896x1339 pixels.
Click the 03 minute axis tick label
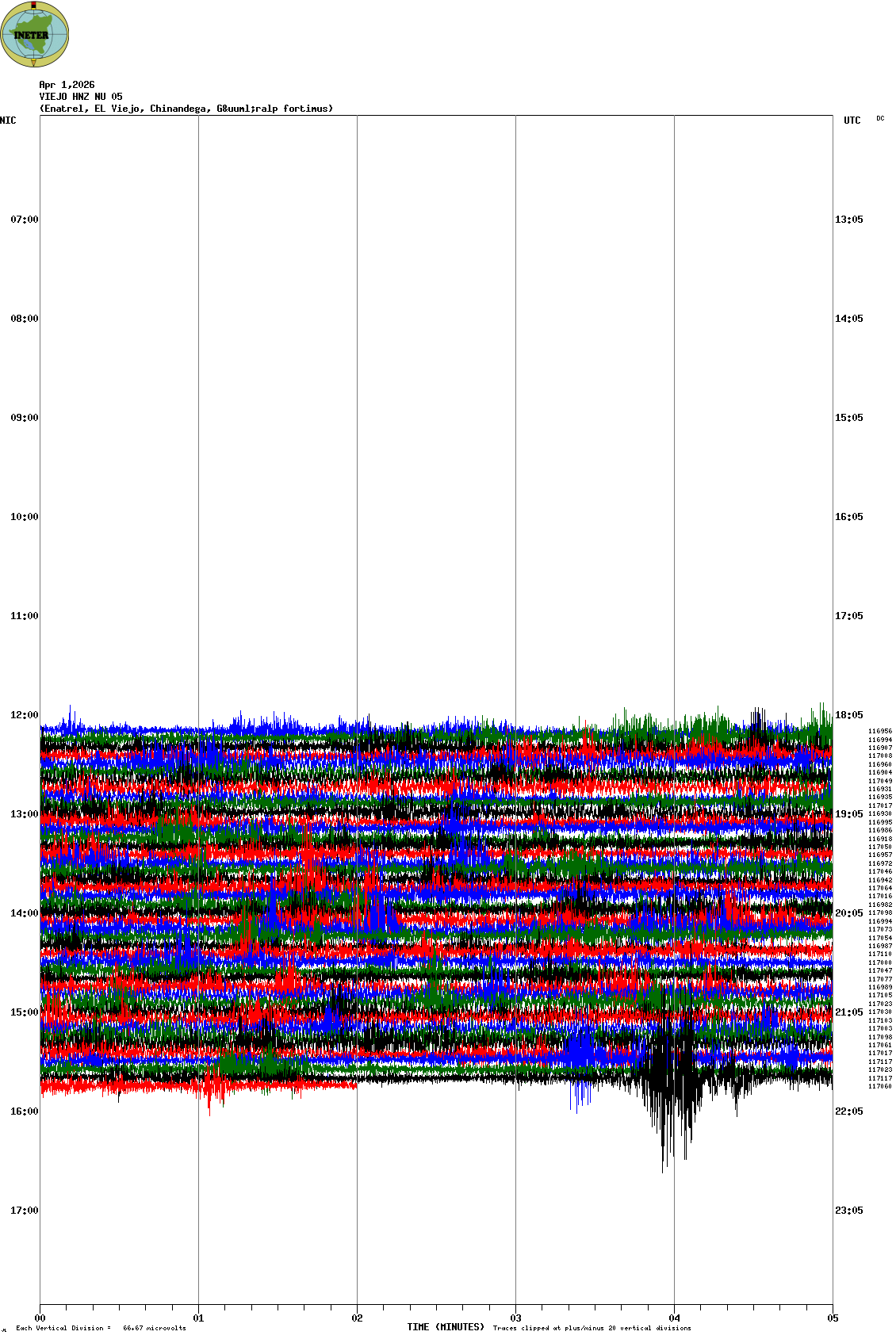[x=515, y=1318]
